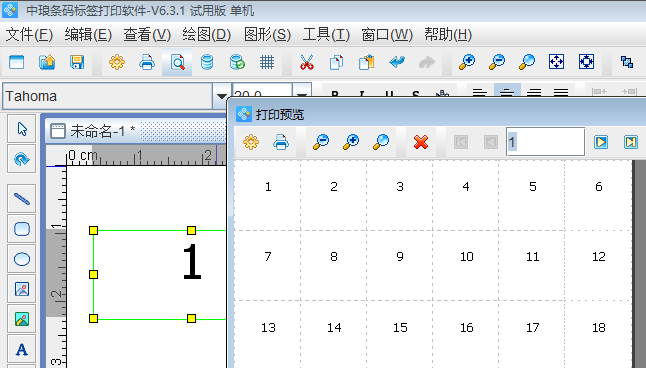Open the 绘图(D) menu

coord(207,35)
